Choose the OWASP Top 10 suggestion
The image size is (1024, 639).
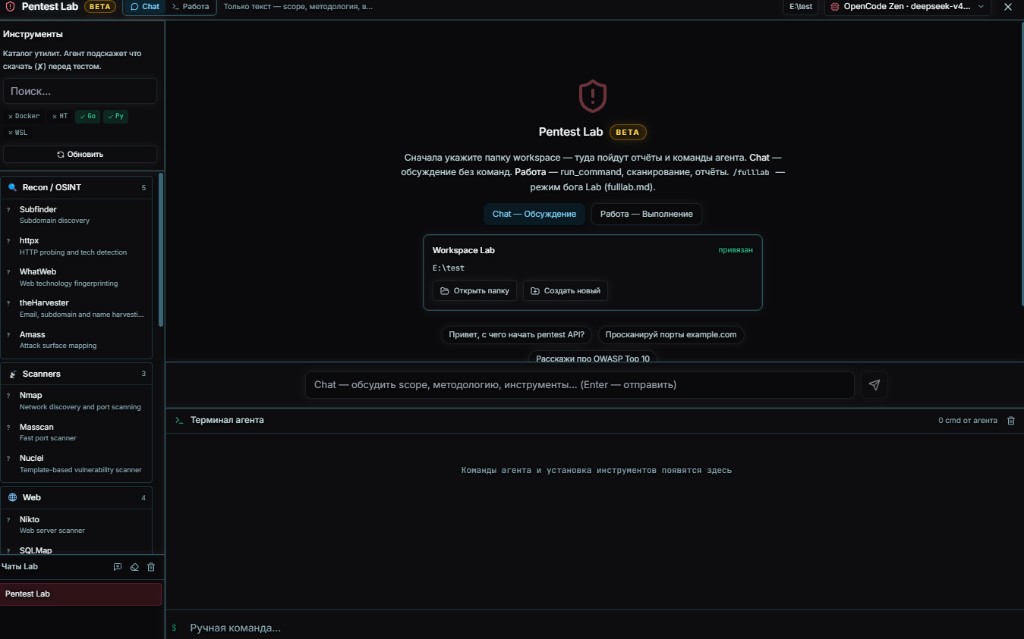(x=592, y=357)
